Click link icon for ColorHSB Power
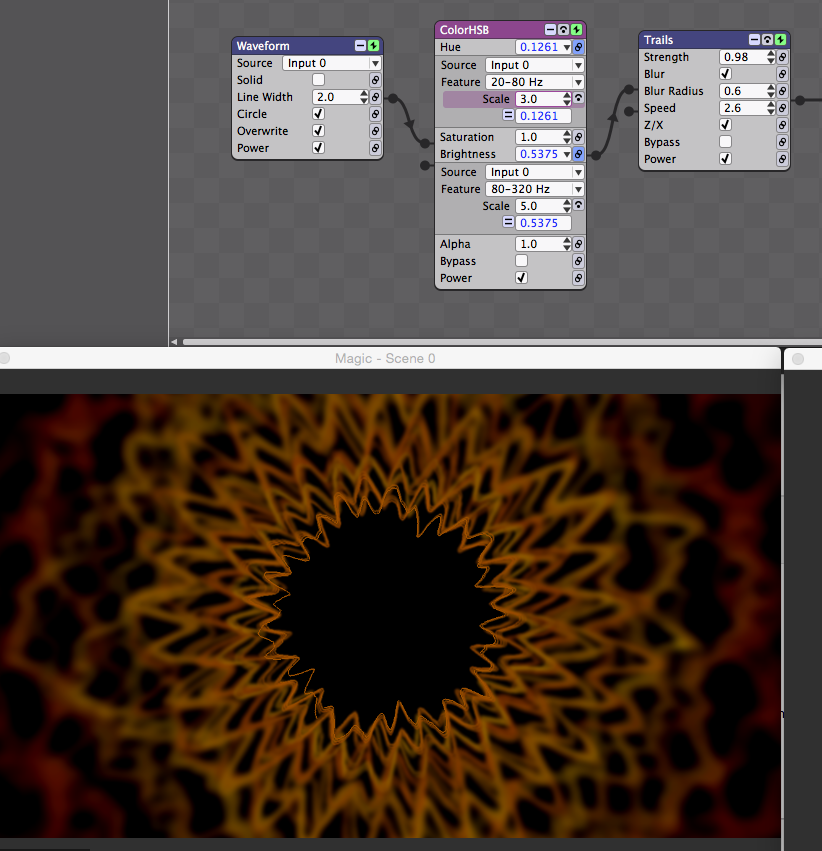The image size is (822, 851). (578, 278)
